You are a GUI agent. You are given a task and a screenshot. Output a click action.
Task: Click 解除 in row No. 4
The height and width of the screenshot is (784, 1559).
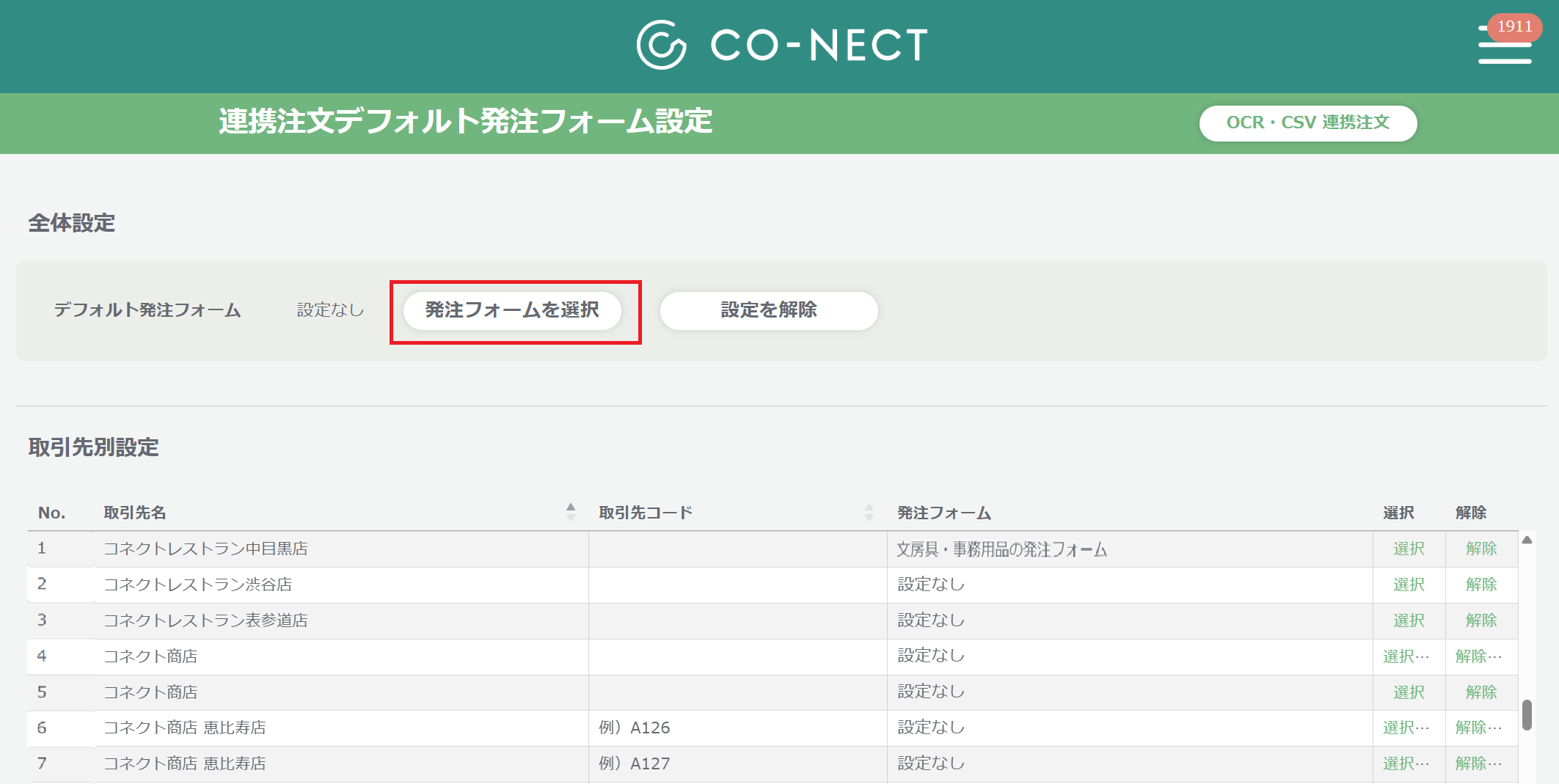1479,656
